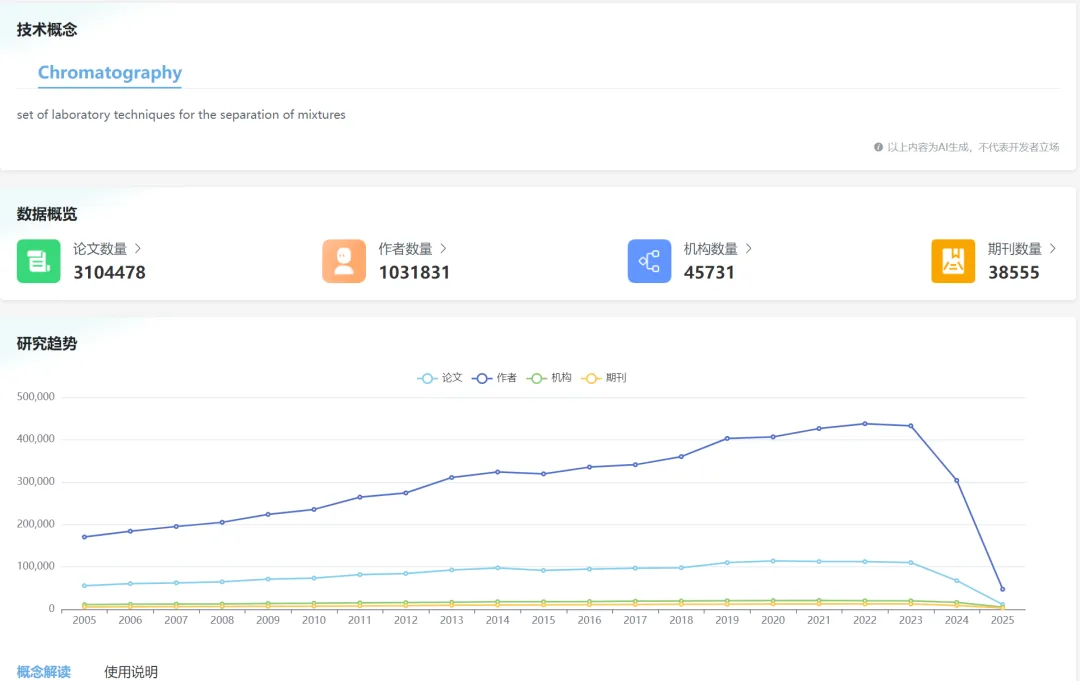Click the orange author count avatar icon
1080x681 pixels.
(x=344, y=261)
